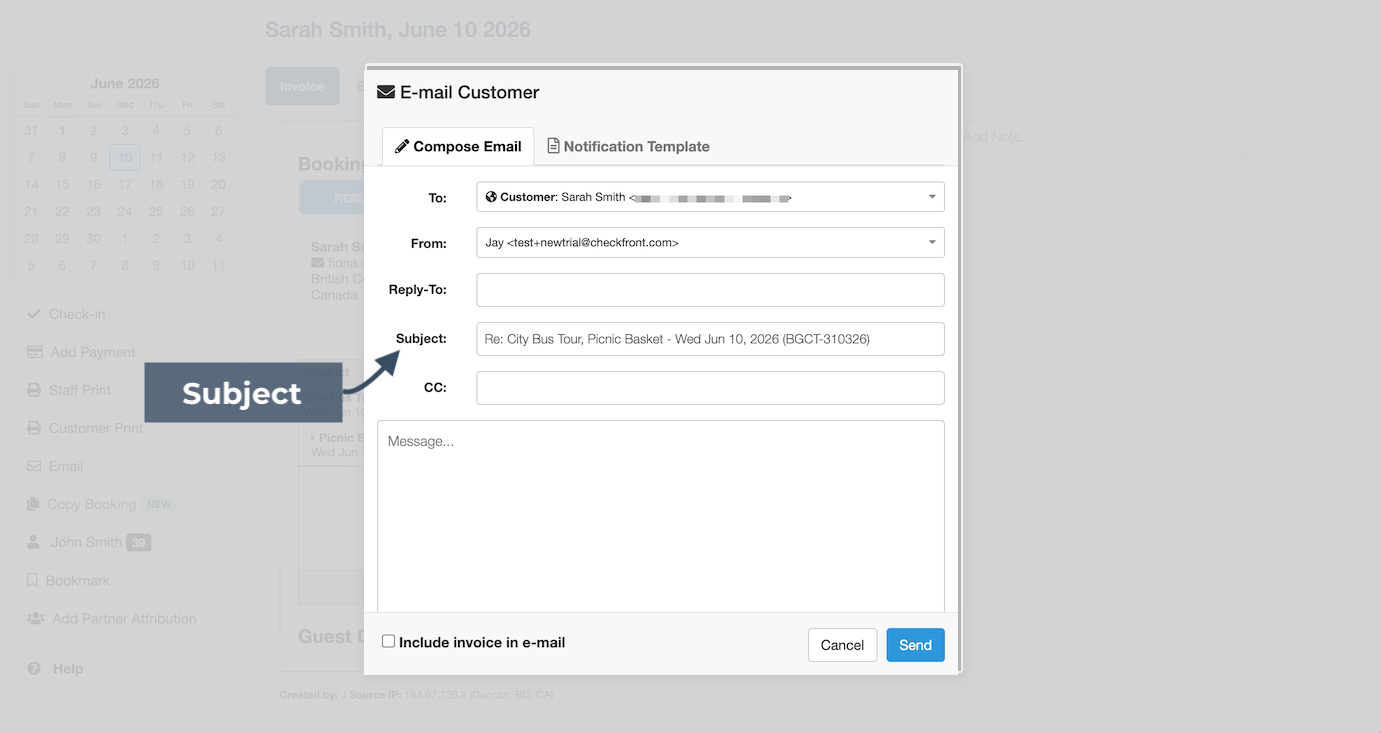Open the Notification Template tab

628,146
